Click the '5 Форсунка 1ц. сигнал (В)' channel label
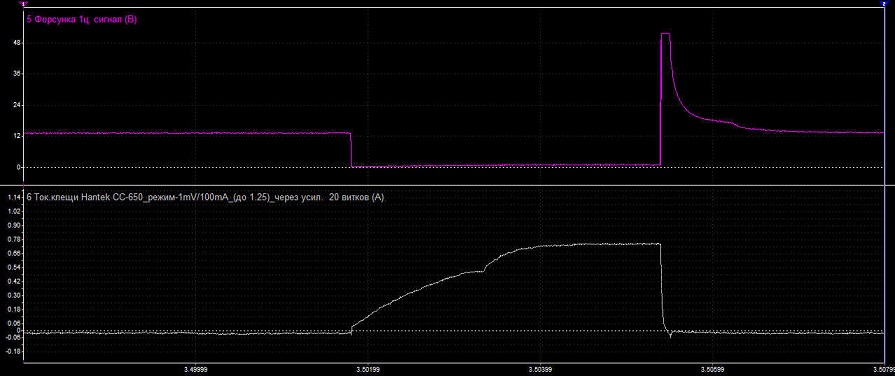 82,19
